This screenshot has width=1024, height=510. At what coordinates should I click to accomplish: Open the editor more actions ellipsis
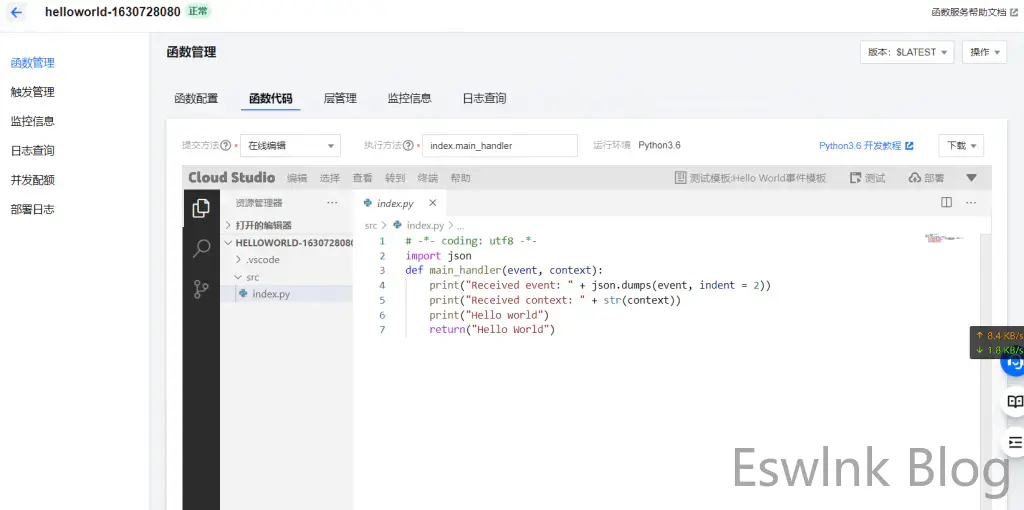pyautogui.click(x=970, y=202)
